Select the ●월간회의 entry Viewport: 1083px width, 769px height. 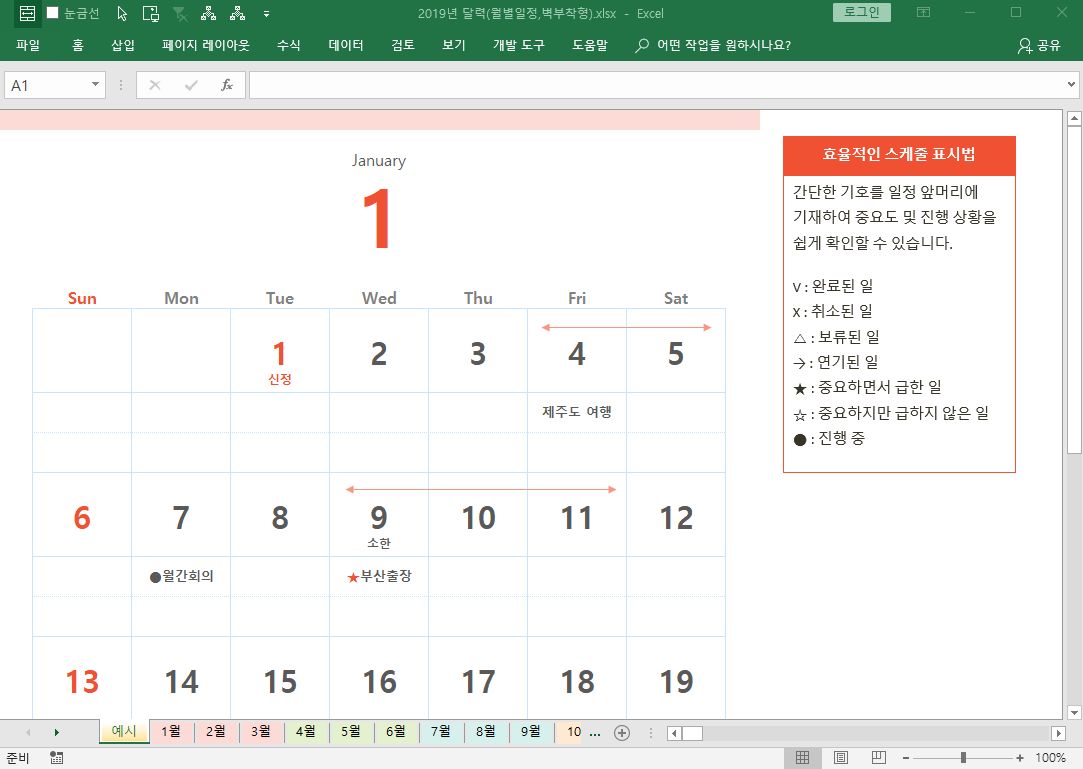182,576
